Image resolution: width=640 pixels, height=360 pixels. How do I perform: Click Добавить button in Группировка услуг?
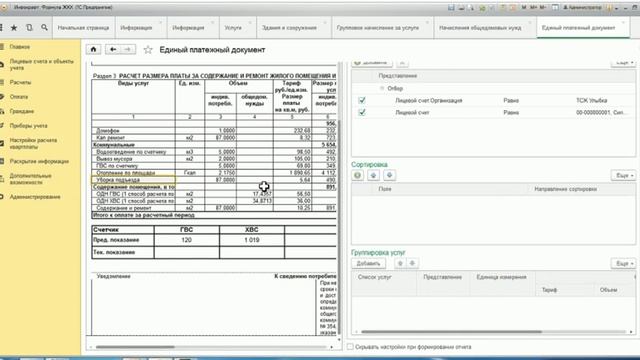point(368,263)
